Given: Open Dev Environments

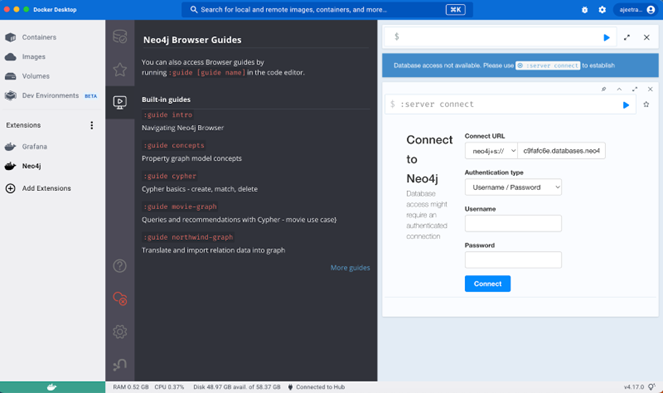Looking at the screenshot, I should coord(50,96).
